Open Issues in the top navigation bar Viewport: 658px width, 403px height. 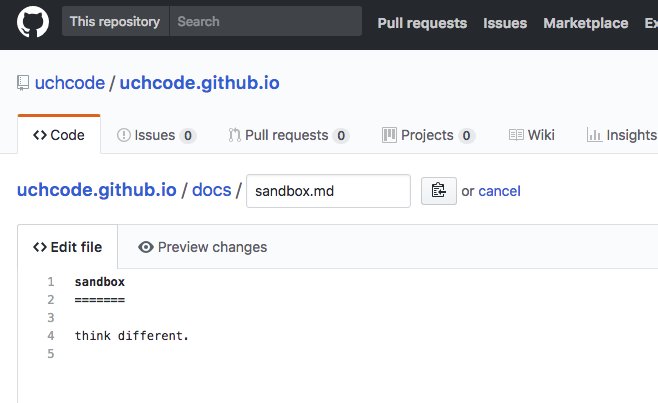(505, 23)
